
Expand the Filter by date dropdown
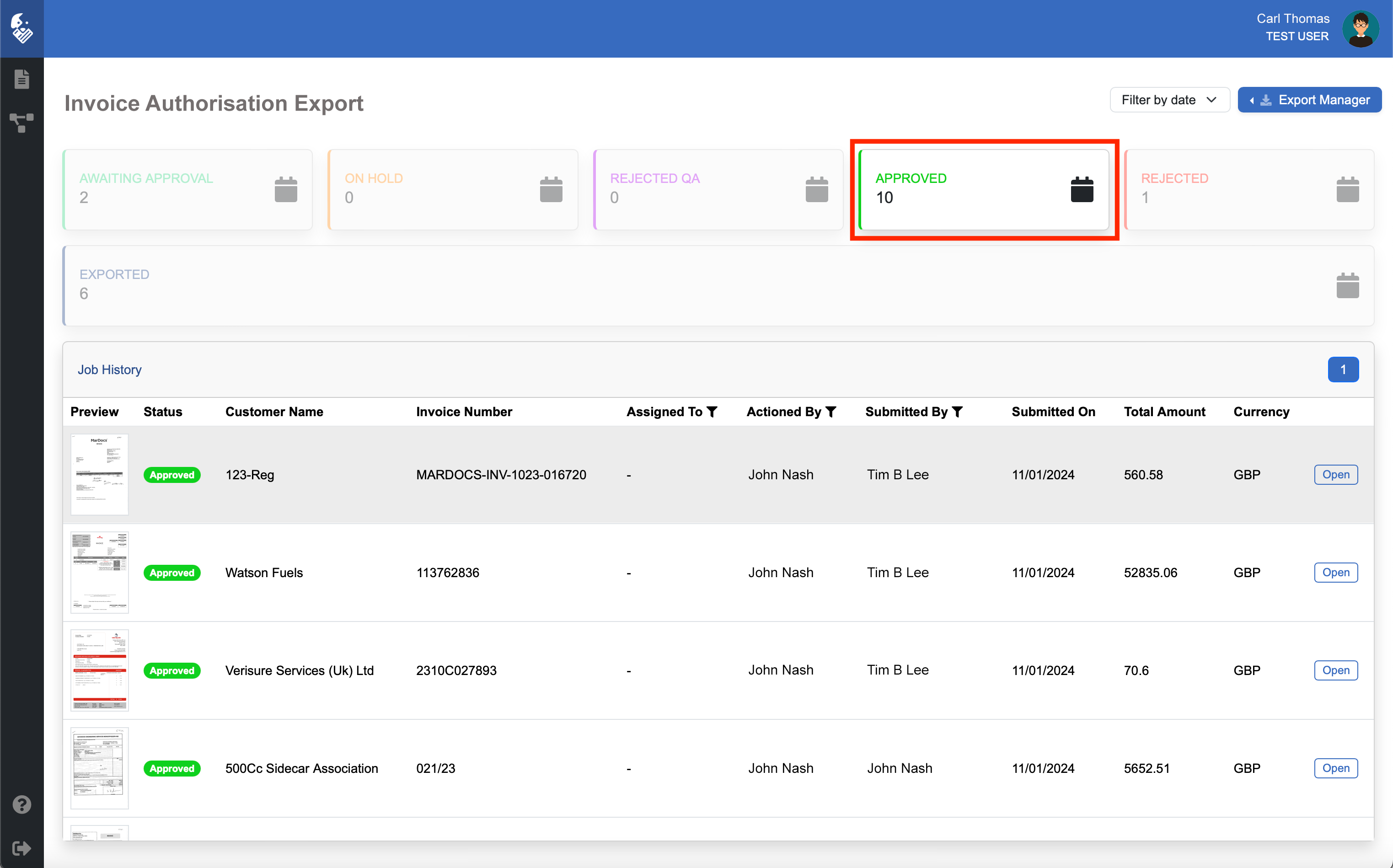(x=1169, y=100)
